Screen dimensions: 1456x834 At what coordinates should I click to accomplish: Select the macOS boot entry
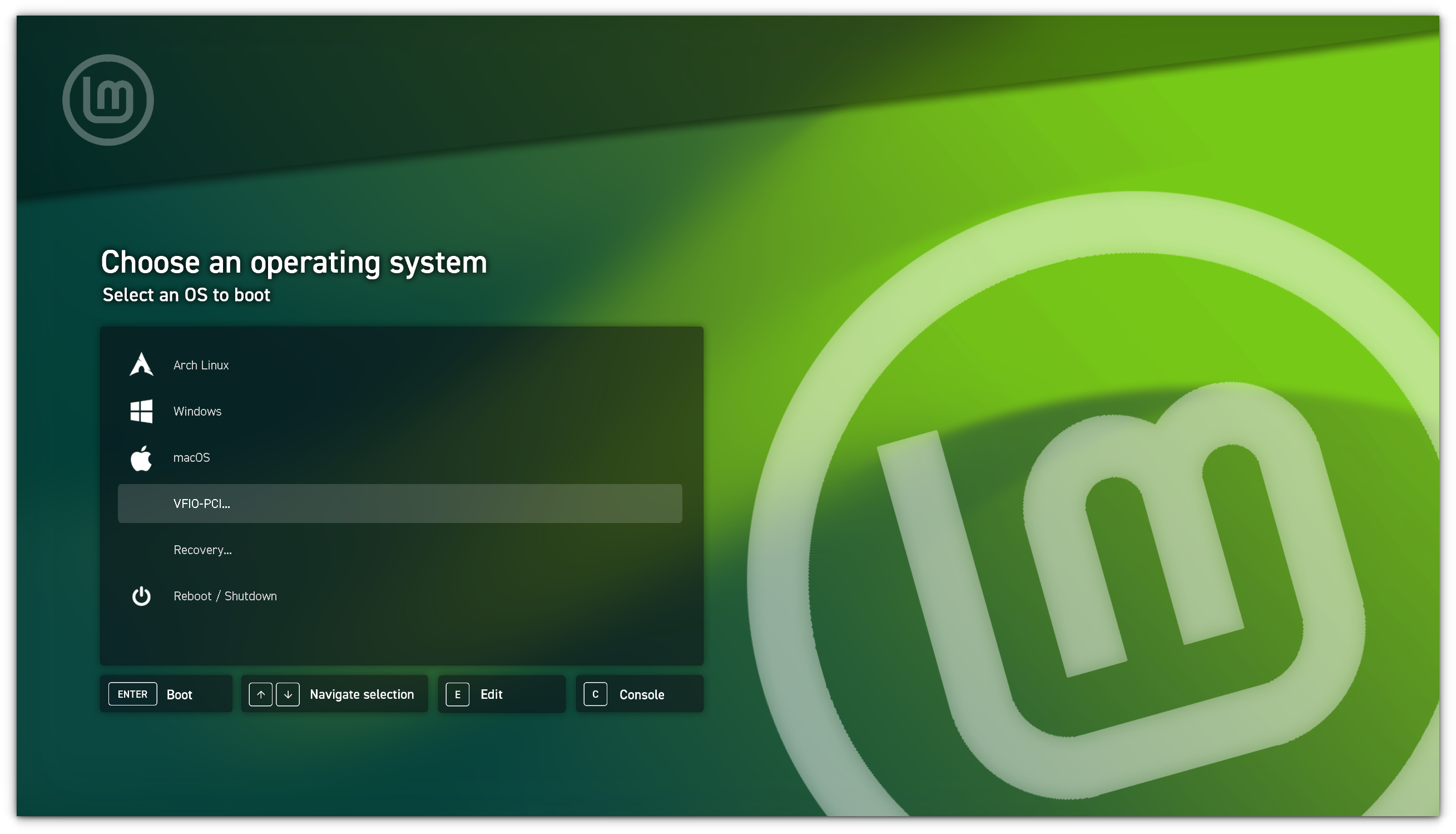click(x=400, y=458)
